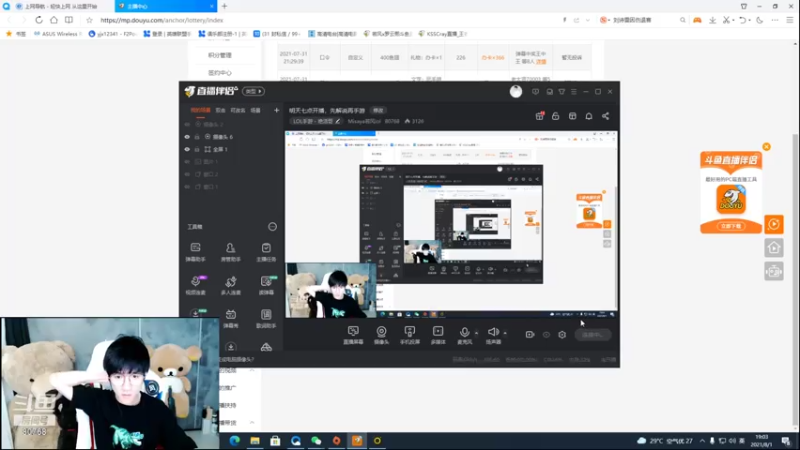
Task: Click download button on Douyu companion ad
Action: pyautogui.click(x=731, y=226)
